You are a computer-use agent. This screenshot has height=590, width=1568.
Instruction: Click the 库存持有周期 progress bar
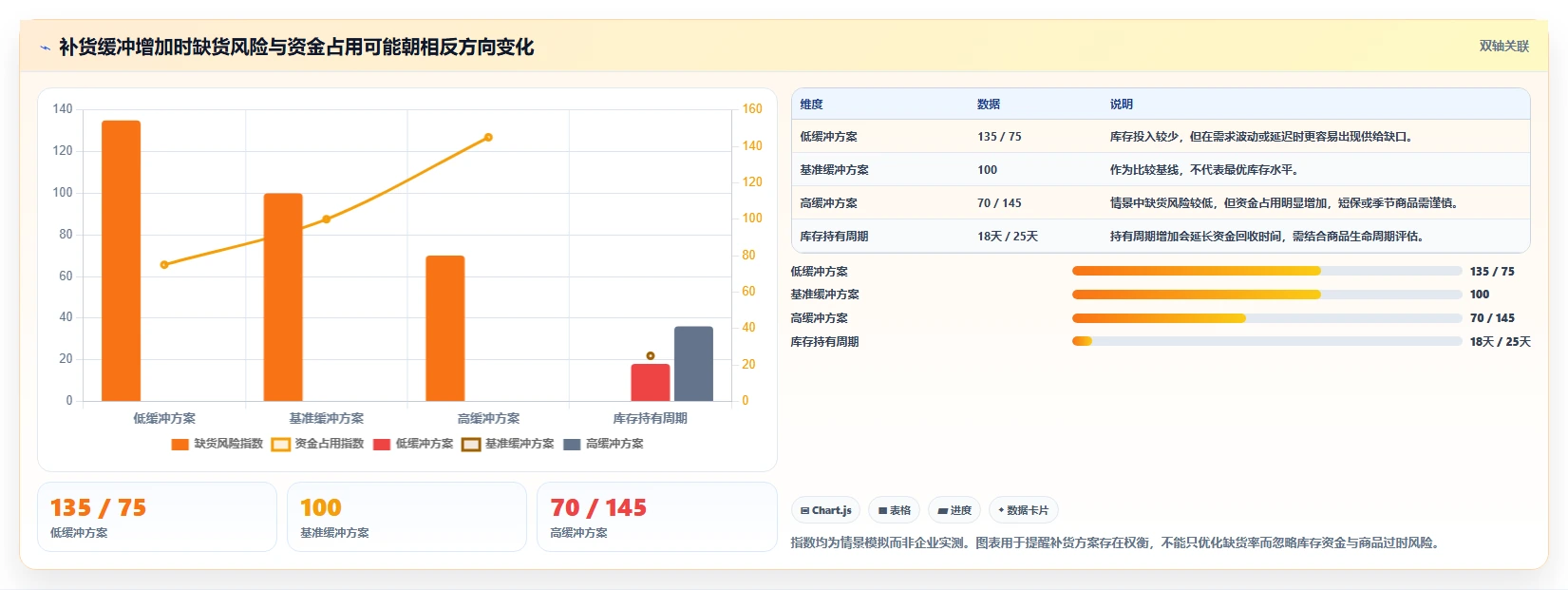click(1267, 341)
